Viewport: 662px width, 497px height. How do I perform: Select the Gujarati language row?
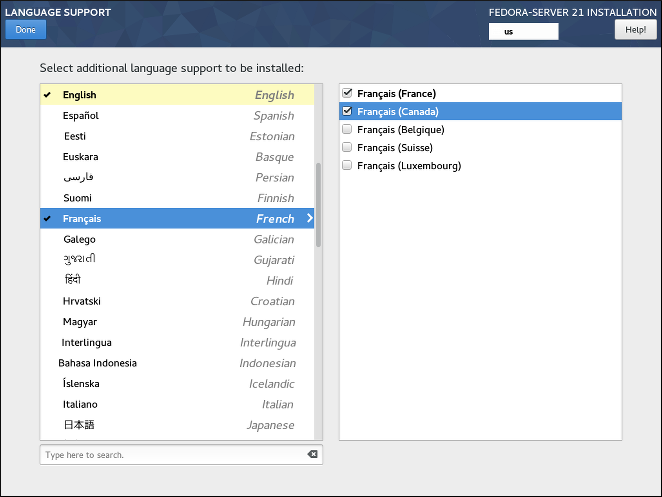click(177, 260)
